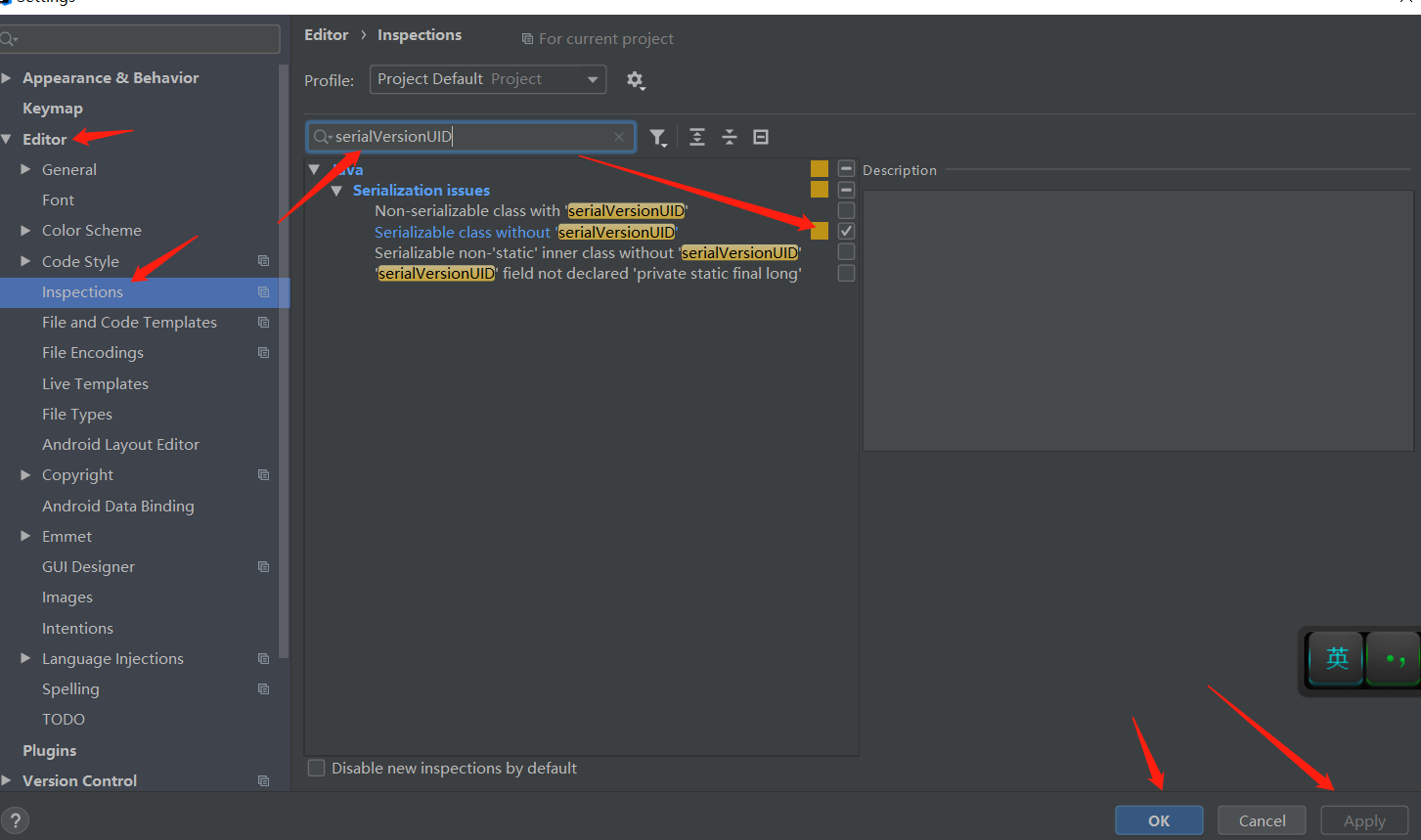Click project-level icon beside Language Injections
Screen dimensions: 1421x840
click(263, 658)
